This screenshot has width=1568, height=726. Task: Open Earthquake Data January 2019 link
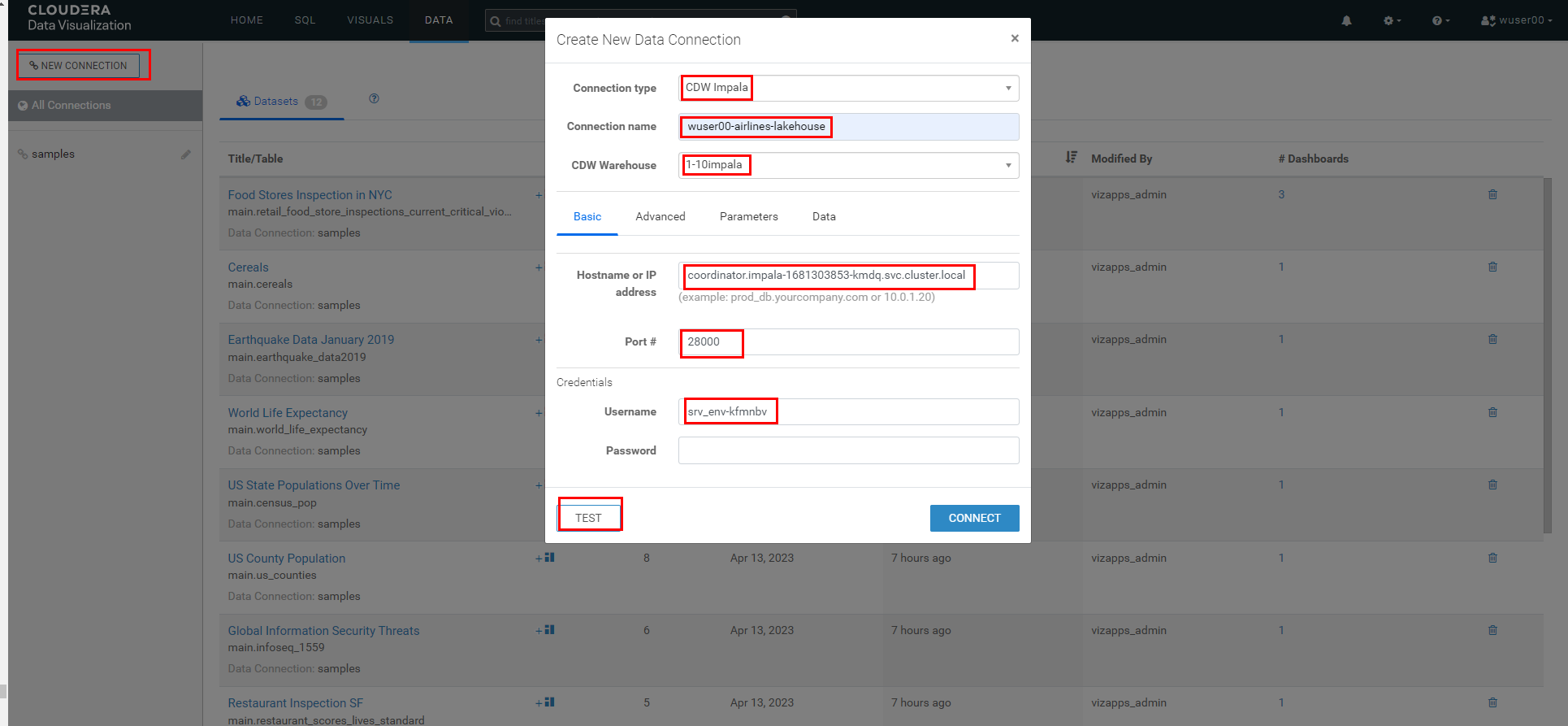point(310,340)
